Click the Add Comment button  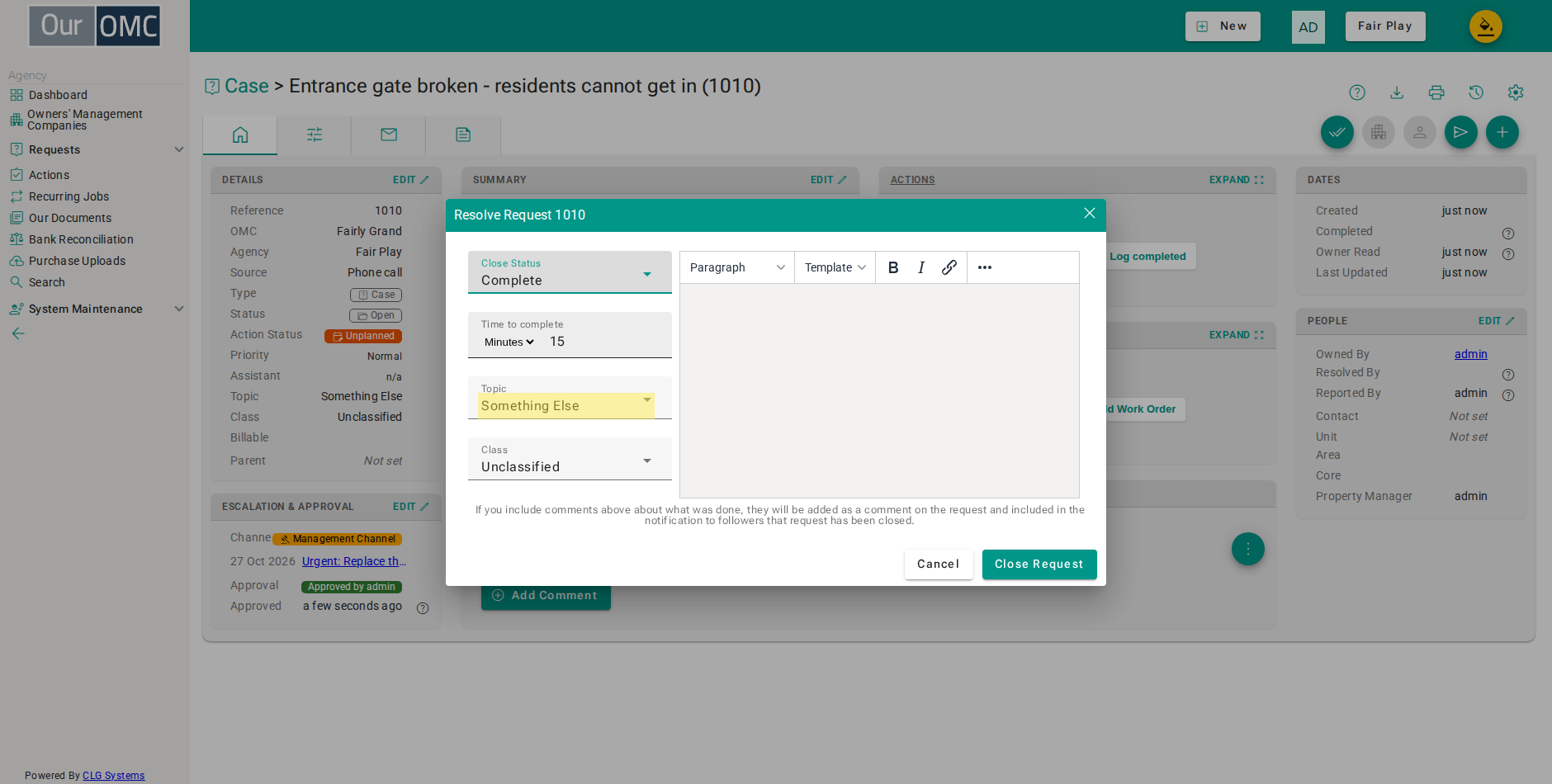[x=546, y=596]
